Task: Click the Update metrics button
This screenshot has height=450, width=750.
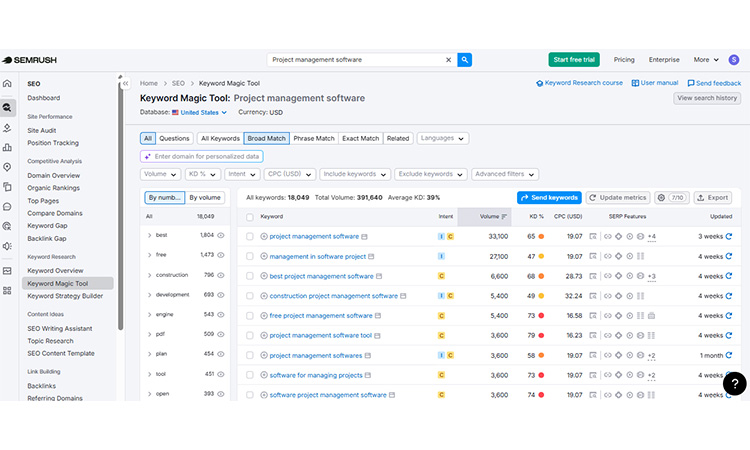Action: 618,198
